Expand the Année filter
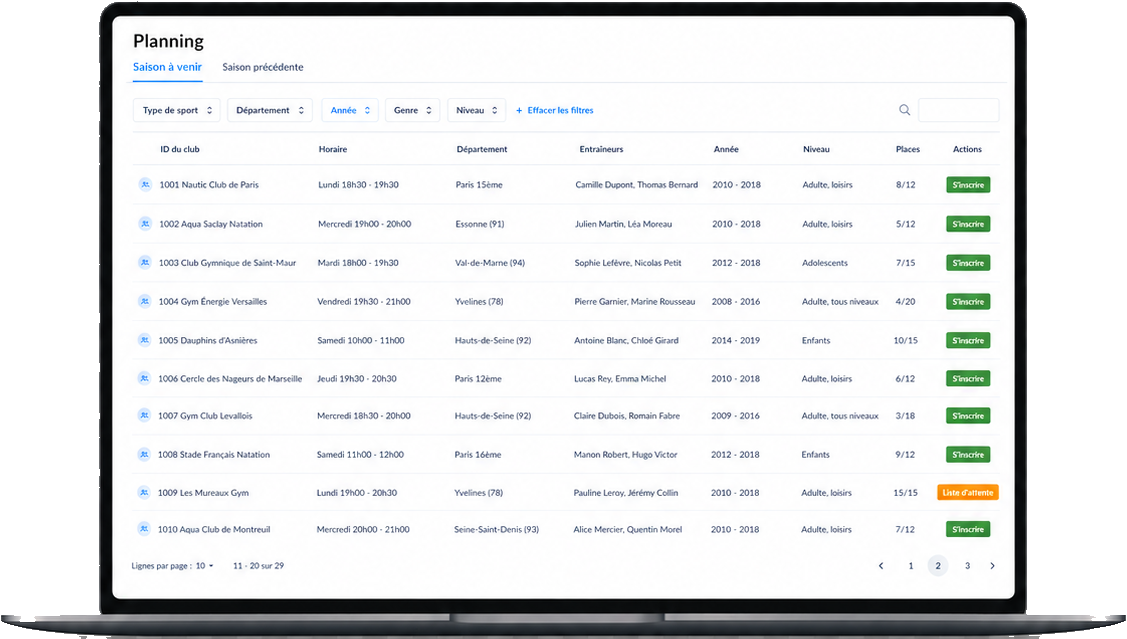Viewport: 1127px width, 639px height. click(x=350, y=110)
